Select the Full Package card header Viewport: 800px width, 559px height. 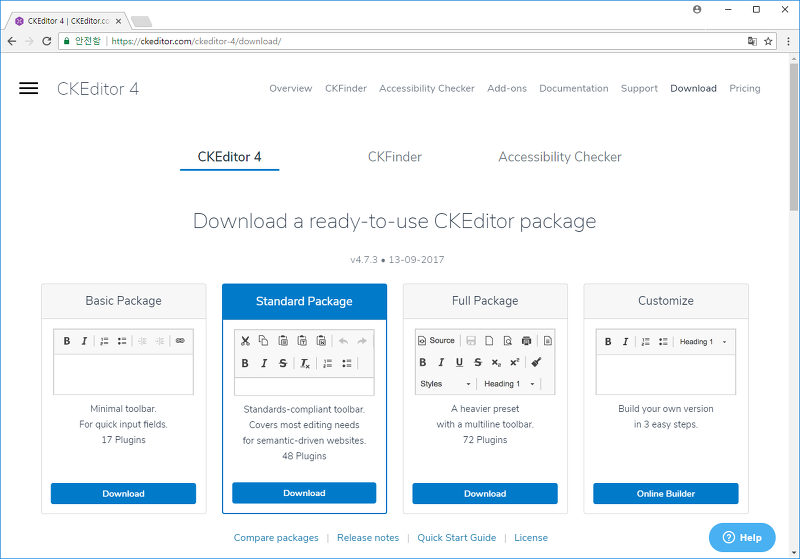tap(485, 301)
